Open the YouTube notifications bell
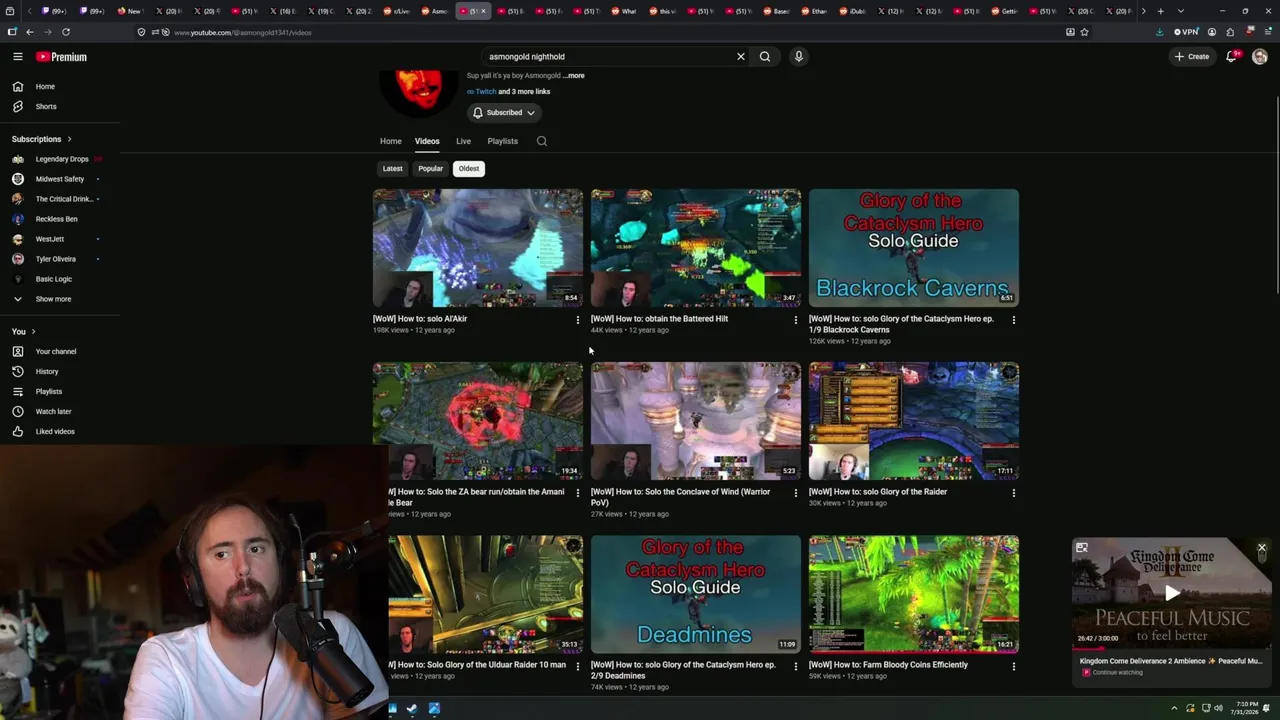This screenshot has width=1280, height=720. [1232, 57]
